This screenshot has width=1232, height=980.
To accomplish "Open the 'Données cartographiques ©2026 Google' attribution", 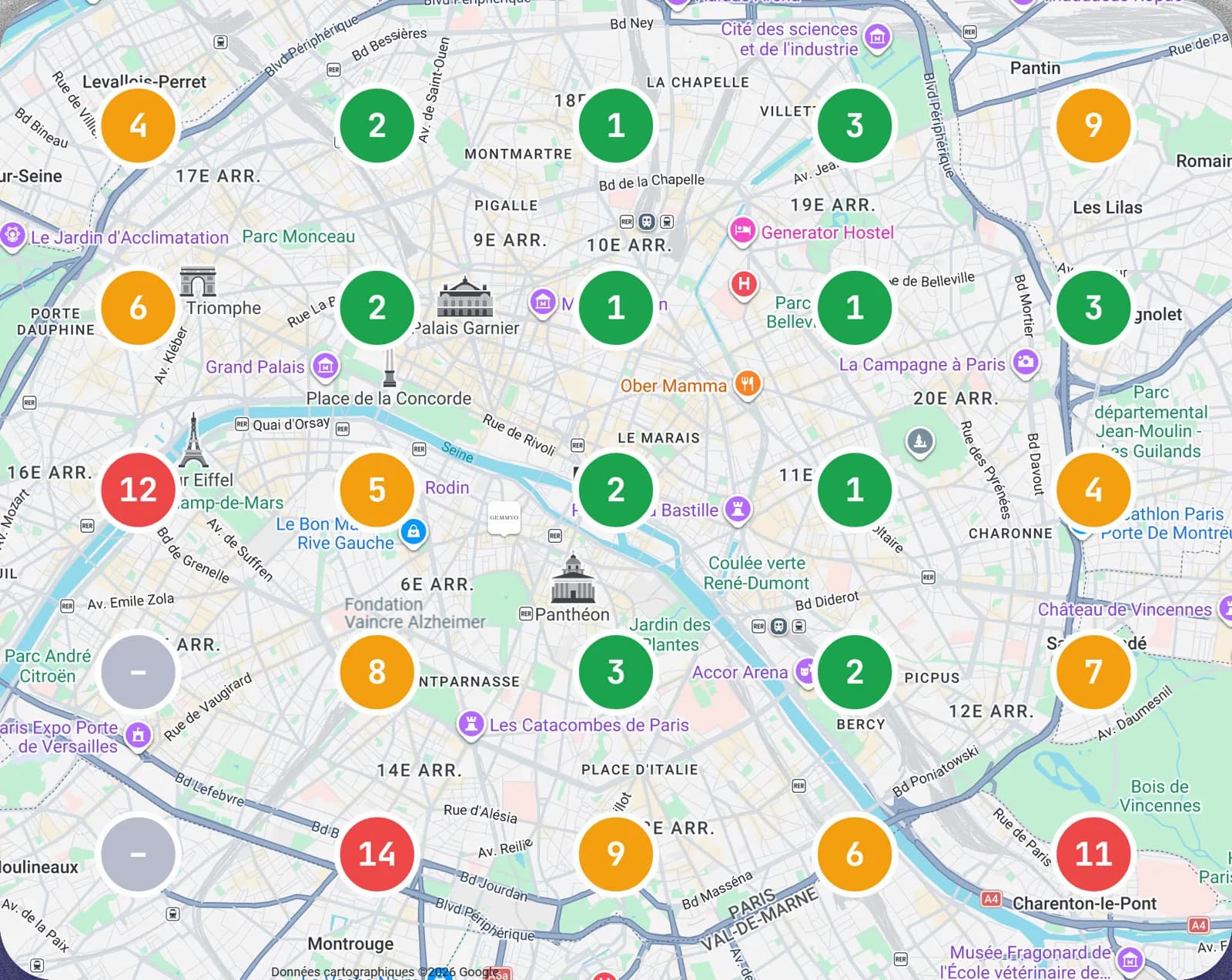I will 384,972.
